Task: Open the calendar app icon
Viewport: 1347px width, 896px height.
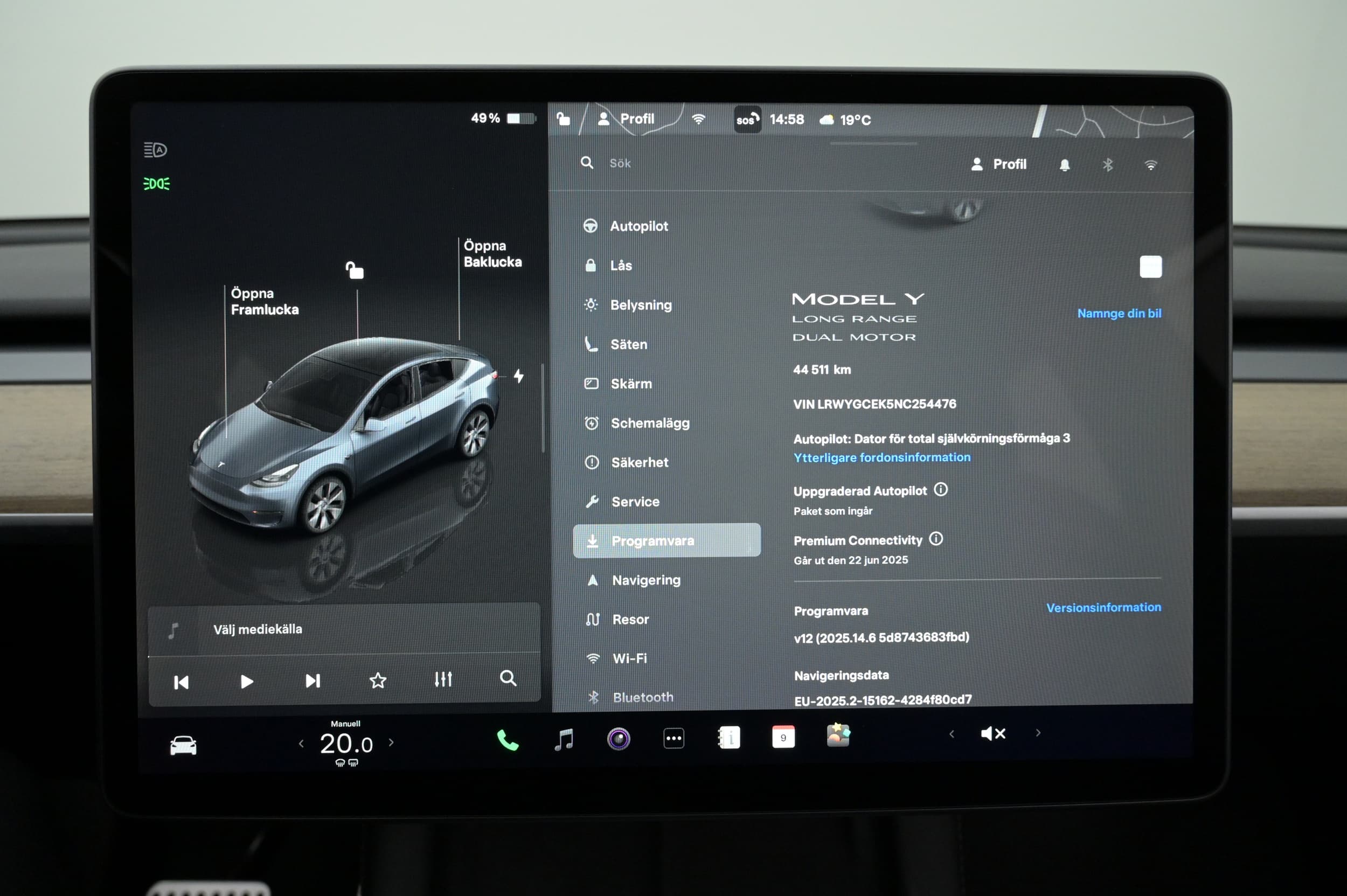Action: [783, 737]
